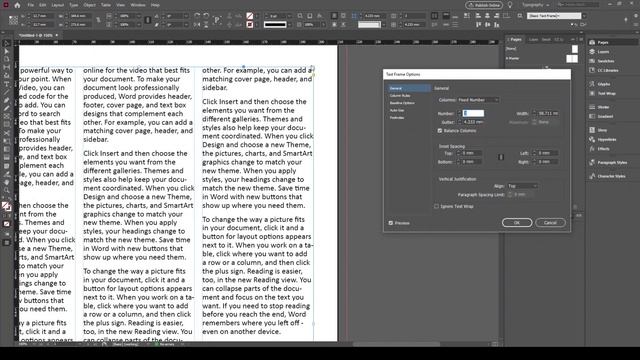The width and height of the screenshot is (640, 360).
Task: Open the Layers panel from the dock
Action: pos(602,52)
